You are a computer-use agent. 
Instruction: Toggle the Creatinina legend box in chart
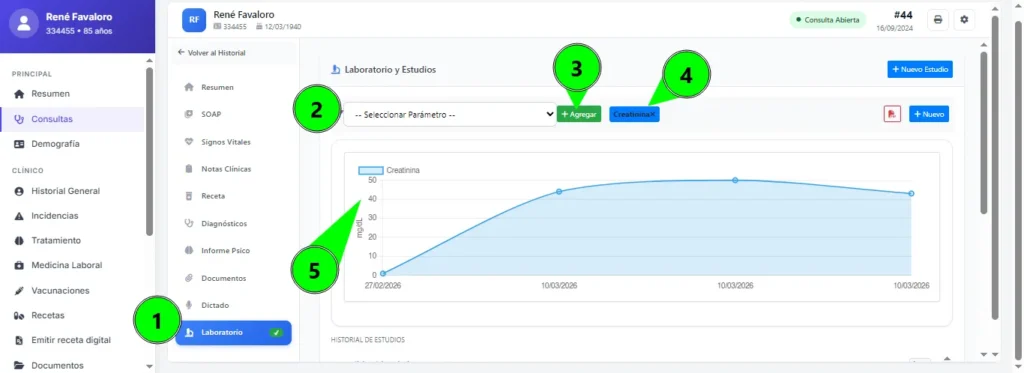tap(370, 170)
